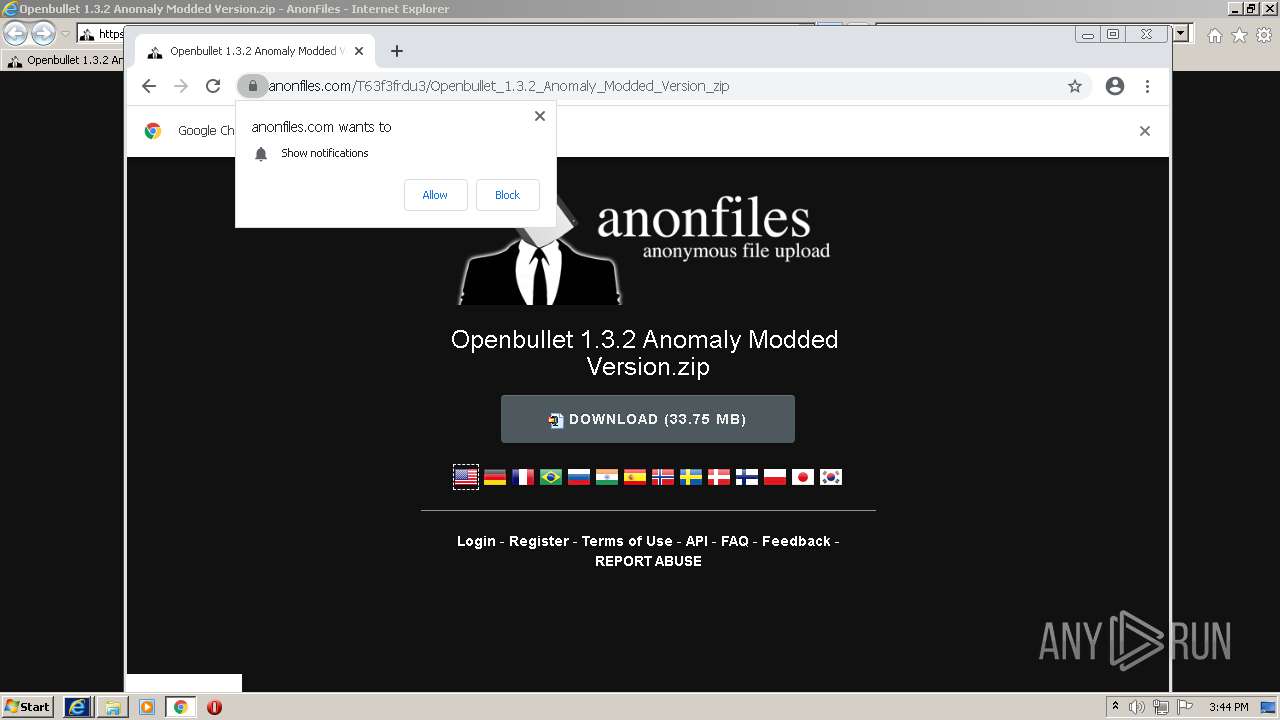The image size is (1280, 720).
Task: Switch language with the German flag
Action: (494, 477)
